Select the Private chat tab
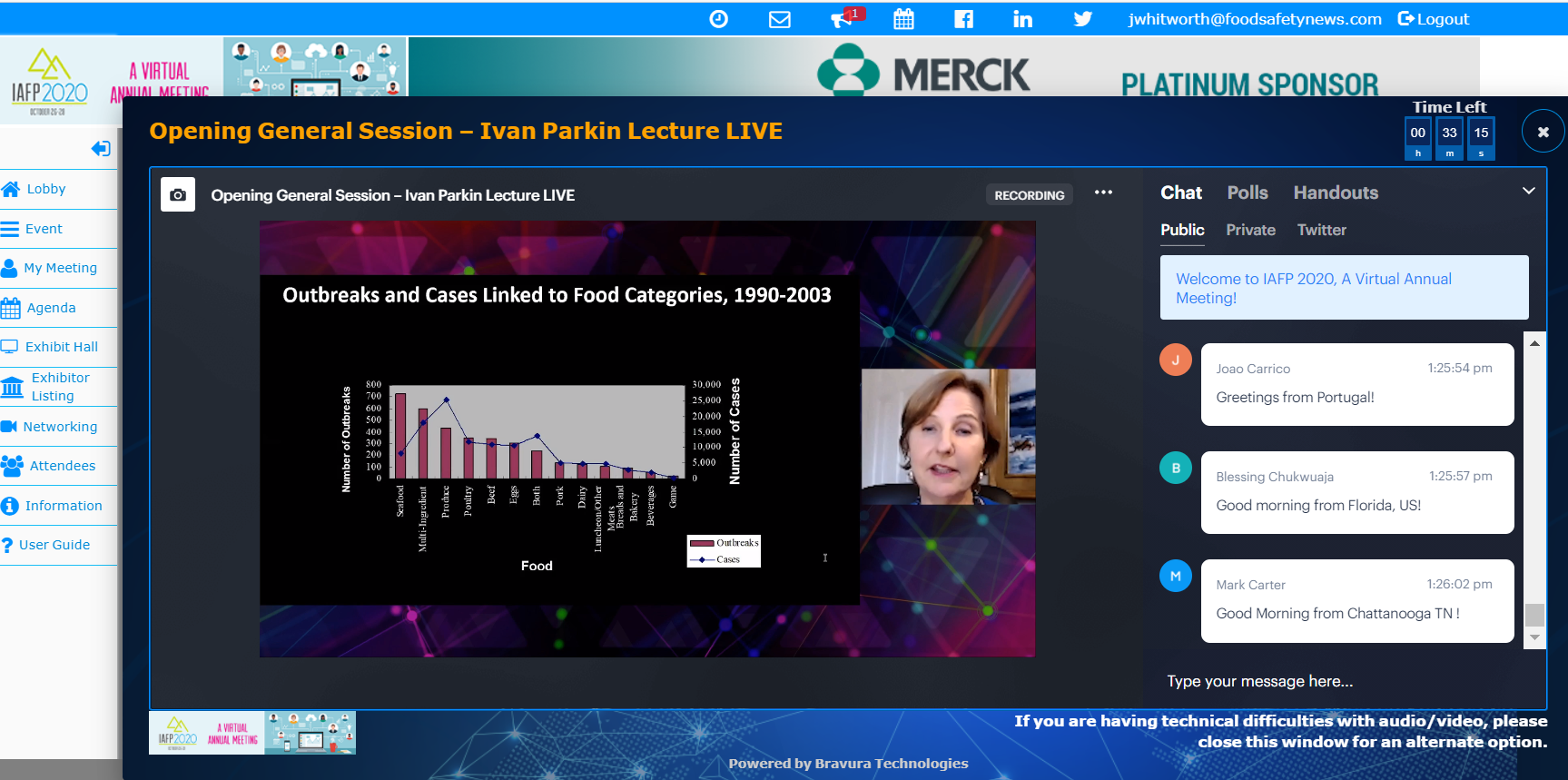This screenshot has width=1568, height=780. [x=1250, y=231]
